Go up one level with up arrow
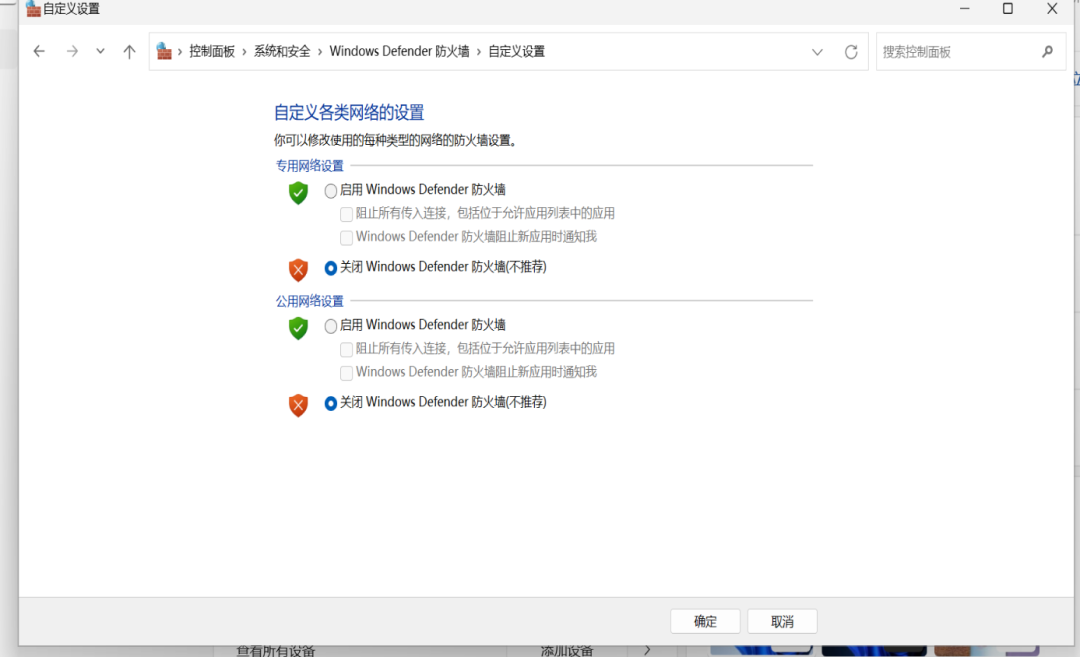The width and height of the screenshot is (1080, 657). coord(129,52)
